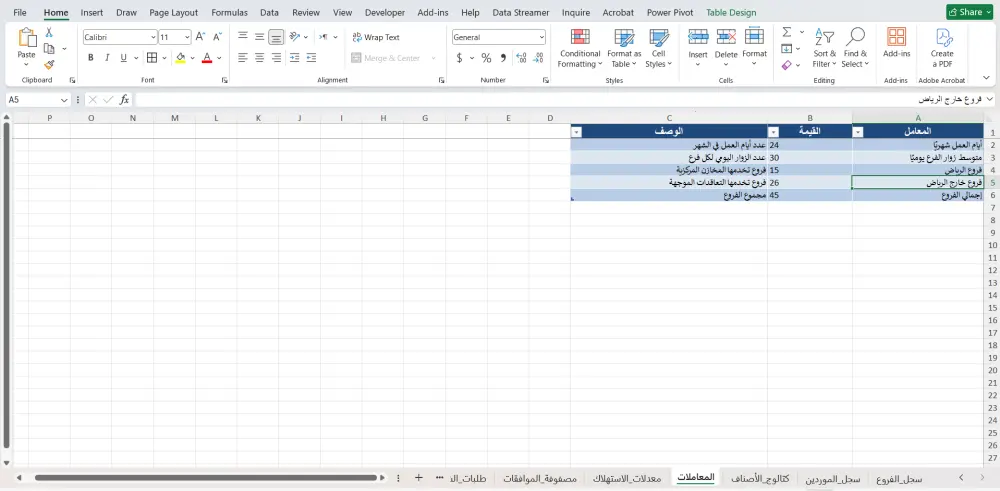Click the Paste clipboard icon
The image size is (1000, 491).
(27, 38)
